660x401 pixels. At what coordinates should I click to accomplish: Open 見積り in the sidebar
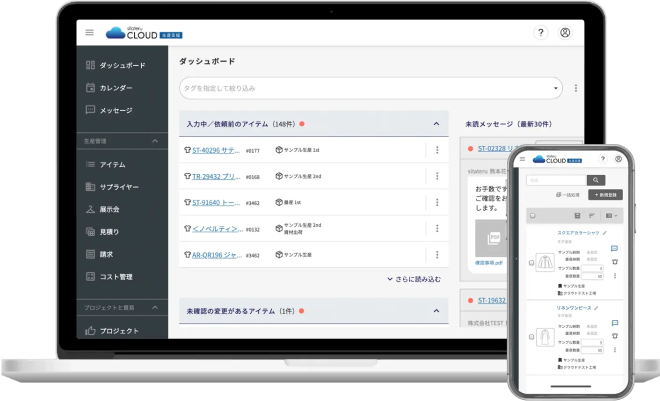click(103, 232)
